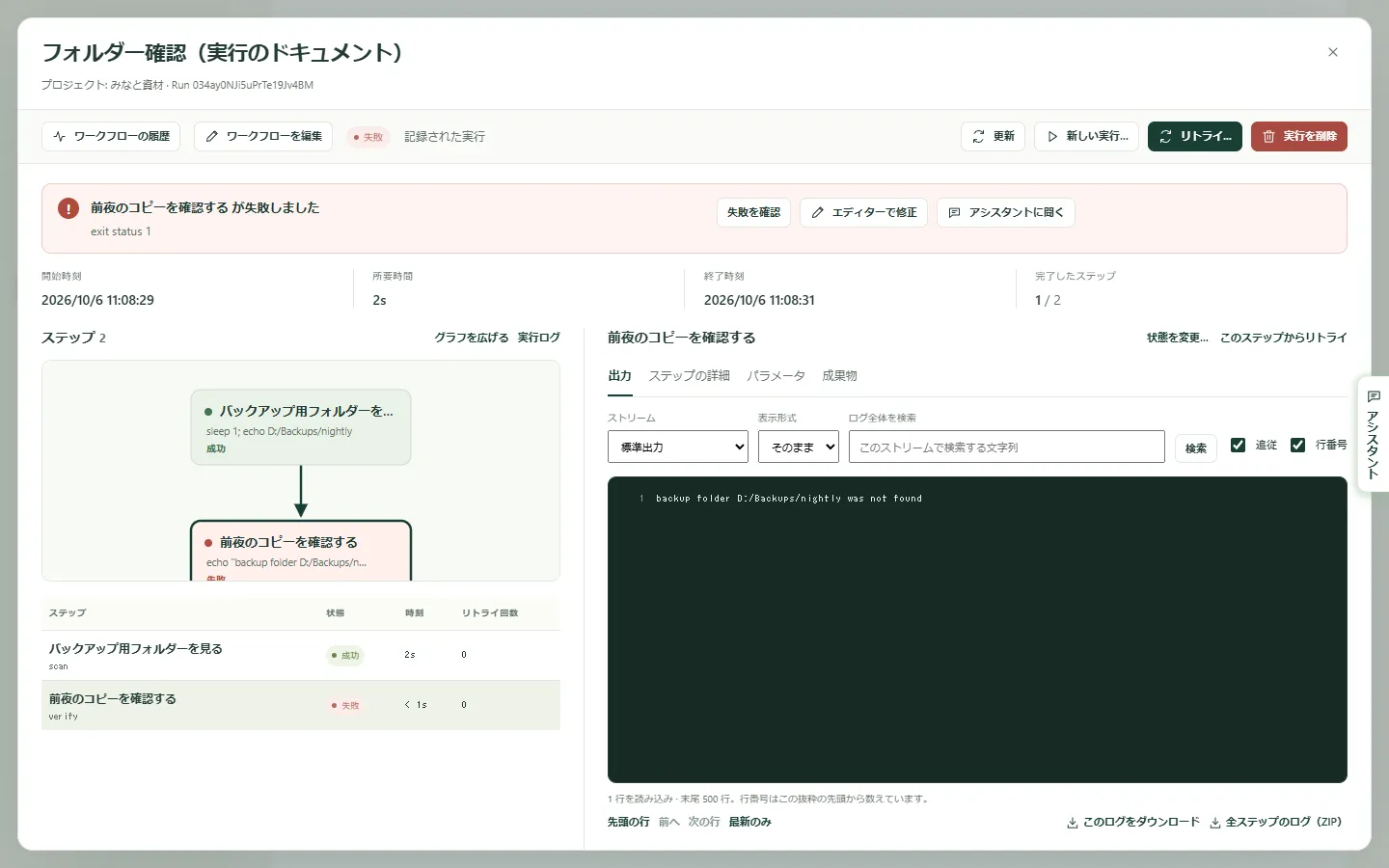1389x868 pixels.
Task: Click the chat icon on アシスタントに聞く
Action: (x=954, y=212)
